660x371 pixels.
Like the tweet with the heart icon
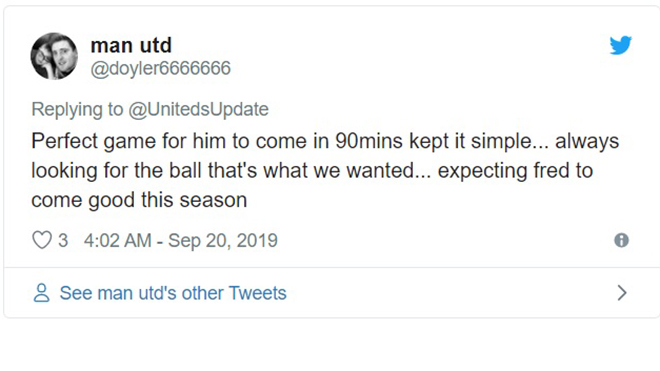42,240
